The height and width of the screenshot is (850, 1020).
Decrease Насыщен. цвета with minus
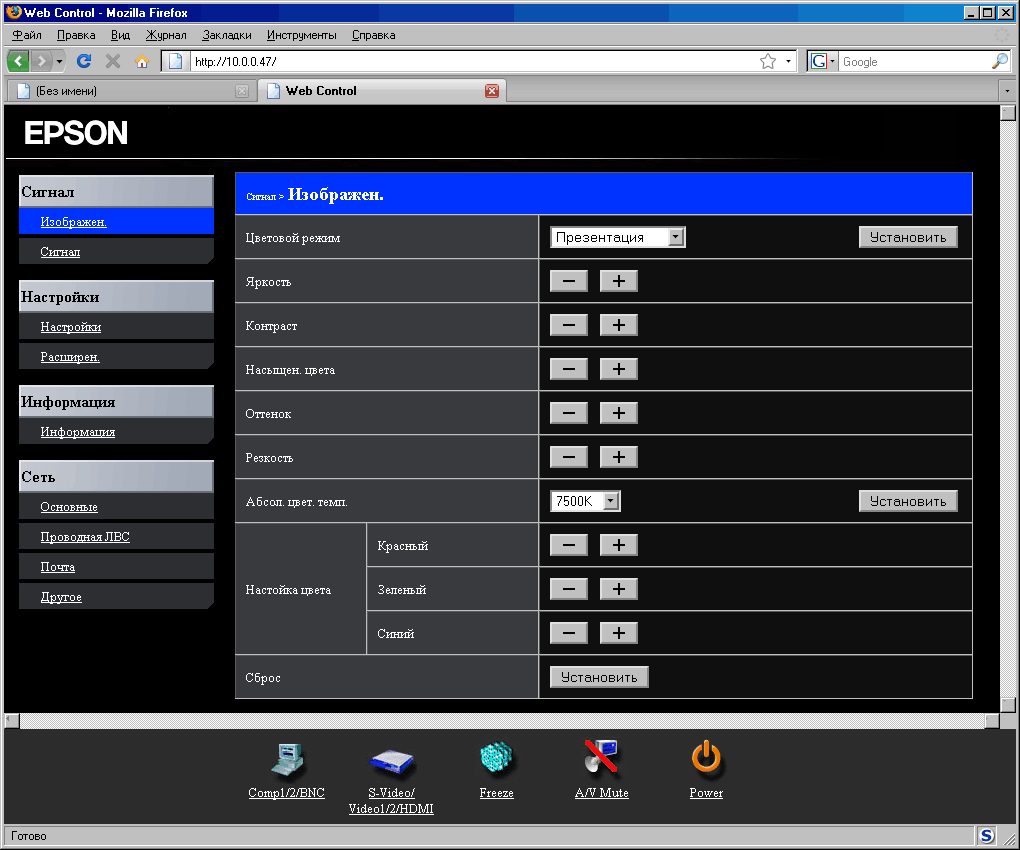pyautogui.click(x=569, y=369)
